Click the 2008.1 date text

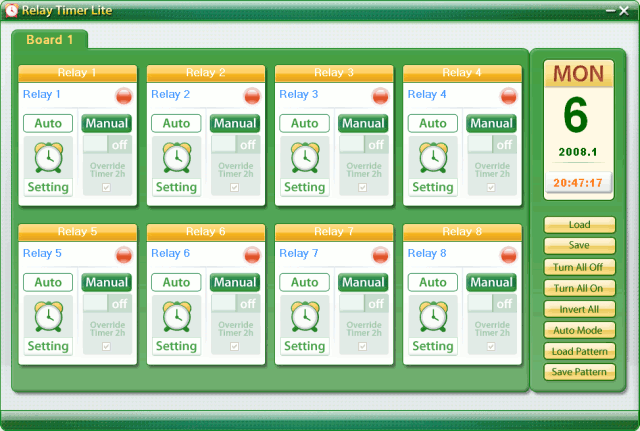pos(578,152)
